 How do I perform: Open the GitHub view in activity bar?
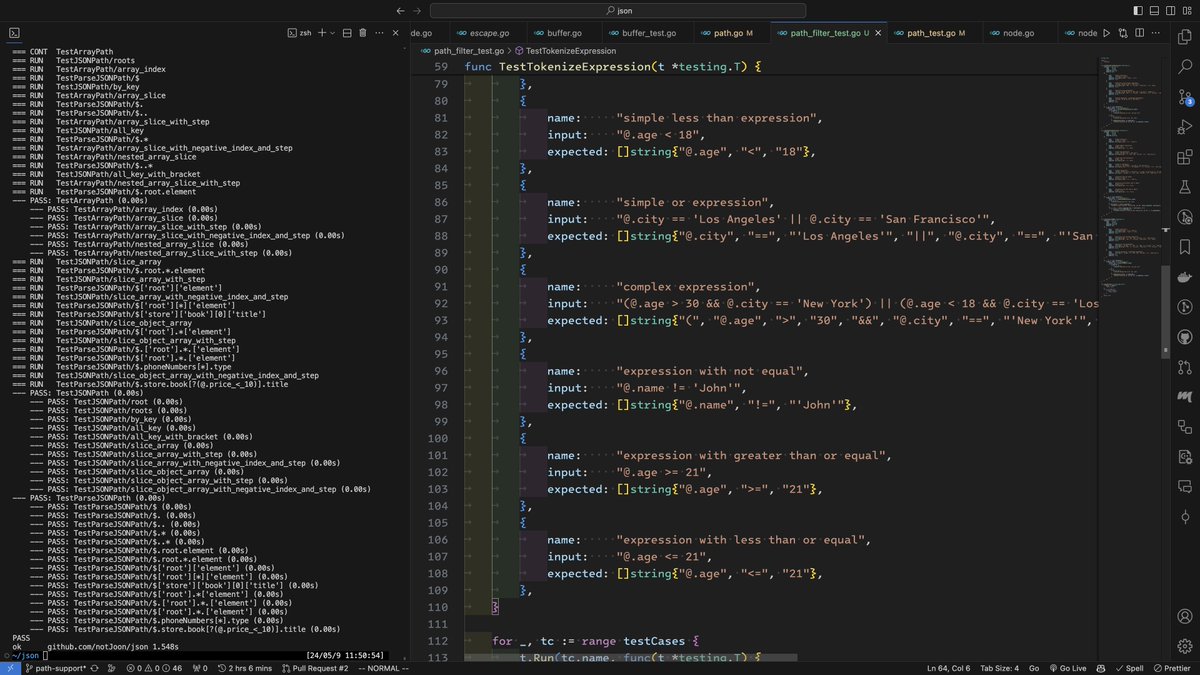coord(1185,337)
